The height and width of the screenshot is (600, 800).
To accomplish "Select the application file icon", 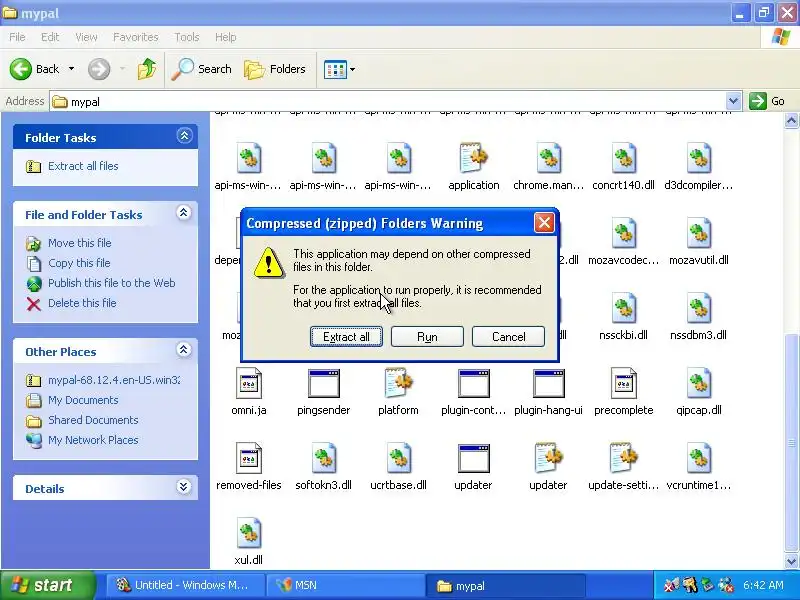I will coord(473,158).
